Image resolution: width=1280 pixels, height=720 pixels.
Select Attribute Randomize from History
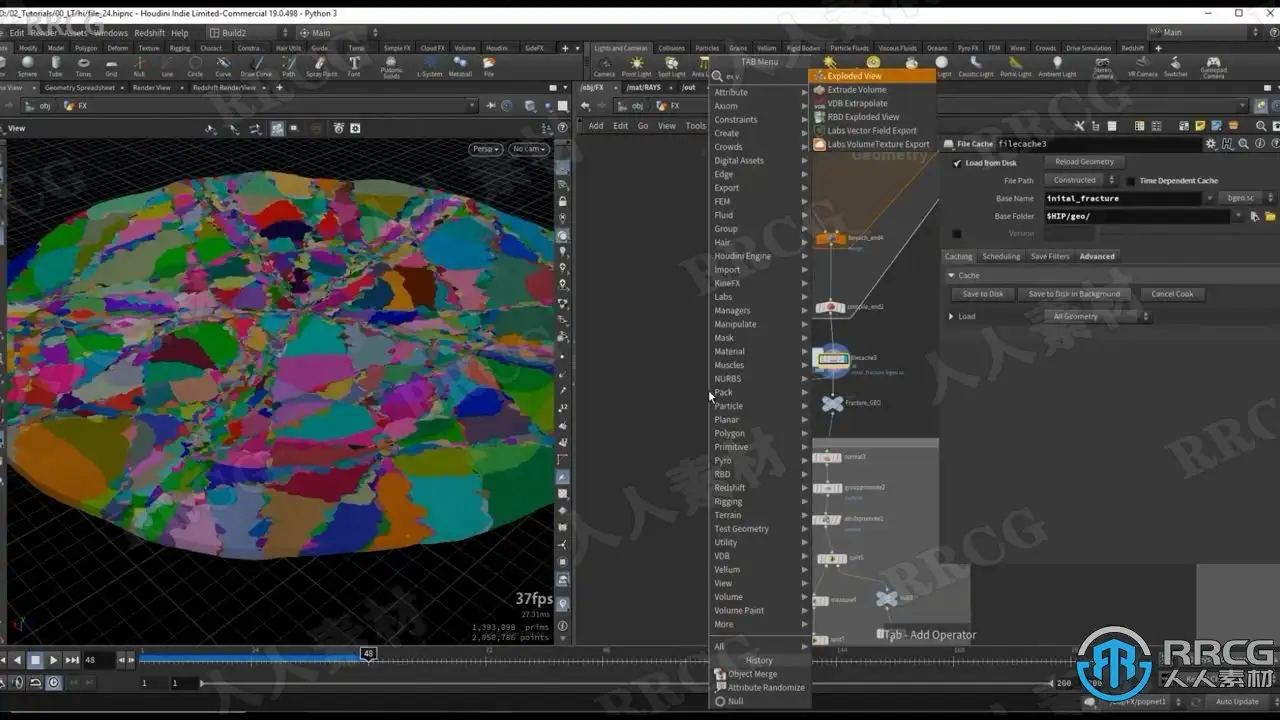tap(759, 688)
